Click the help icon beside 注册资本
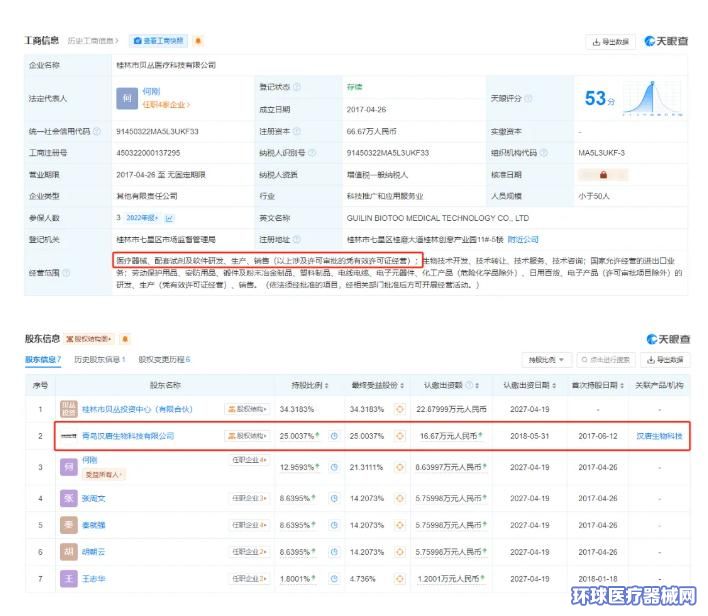Image resolution: width=708 pixels, height=616 pixels. coord(297,131)
